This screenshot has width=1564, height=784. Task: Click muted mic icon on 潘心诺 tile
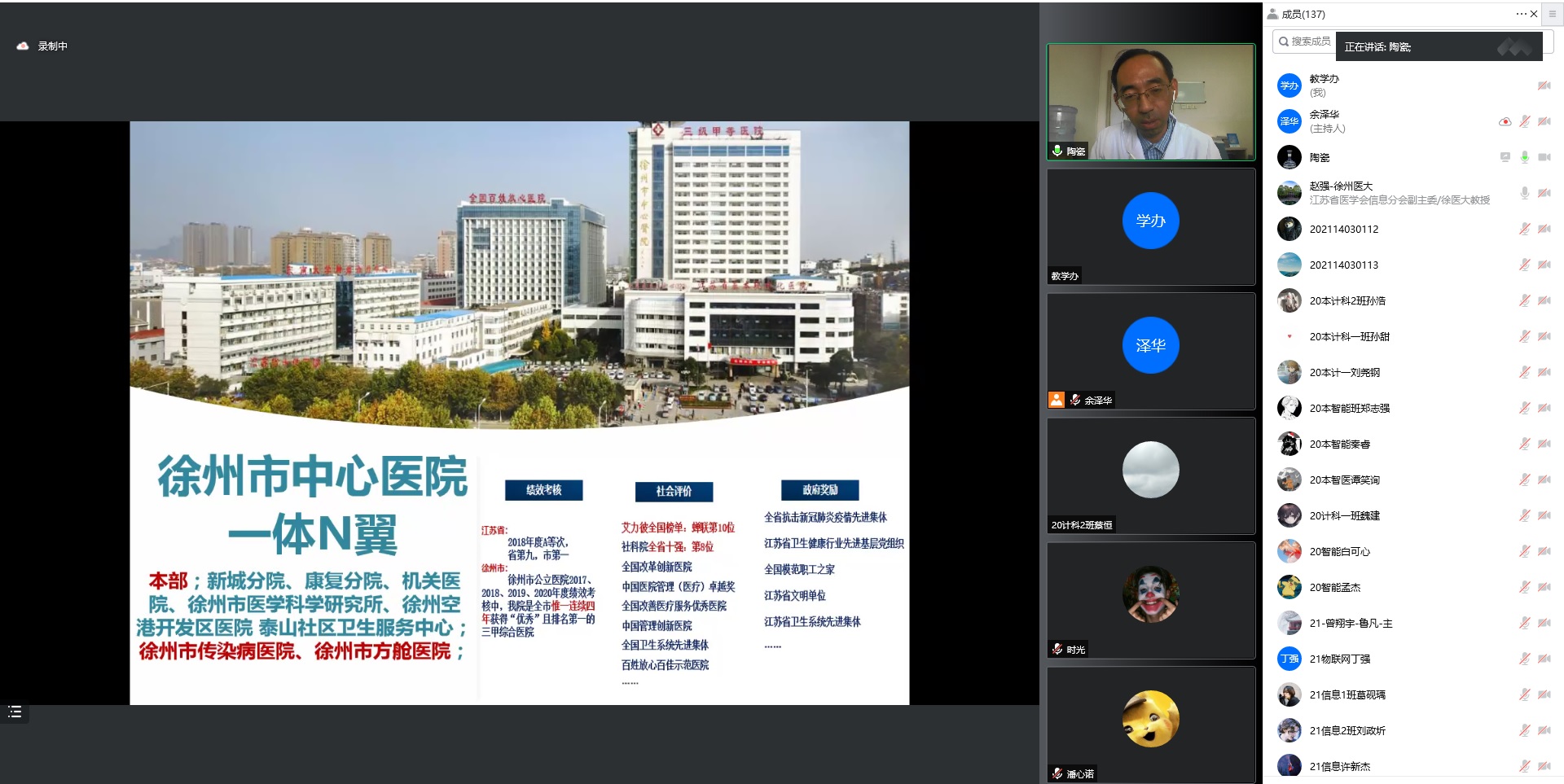[x=1057, y=773]
